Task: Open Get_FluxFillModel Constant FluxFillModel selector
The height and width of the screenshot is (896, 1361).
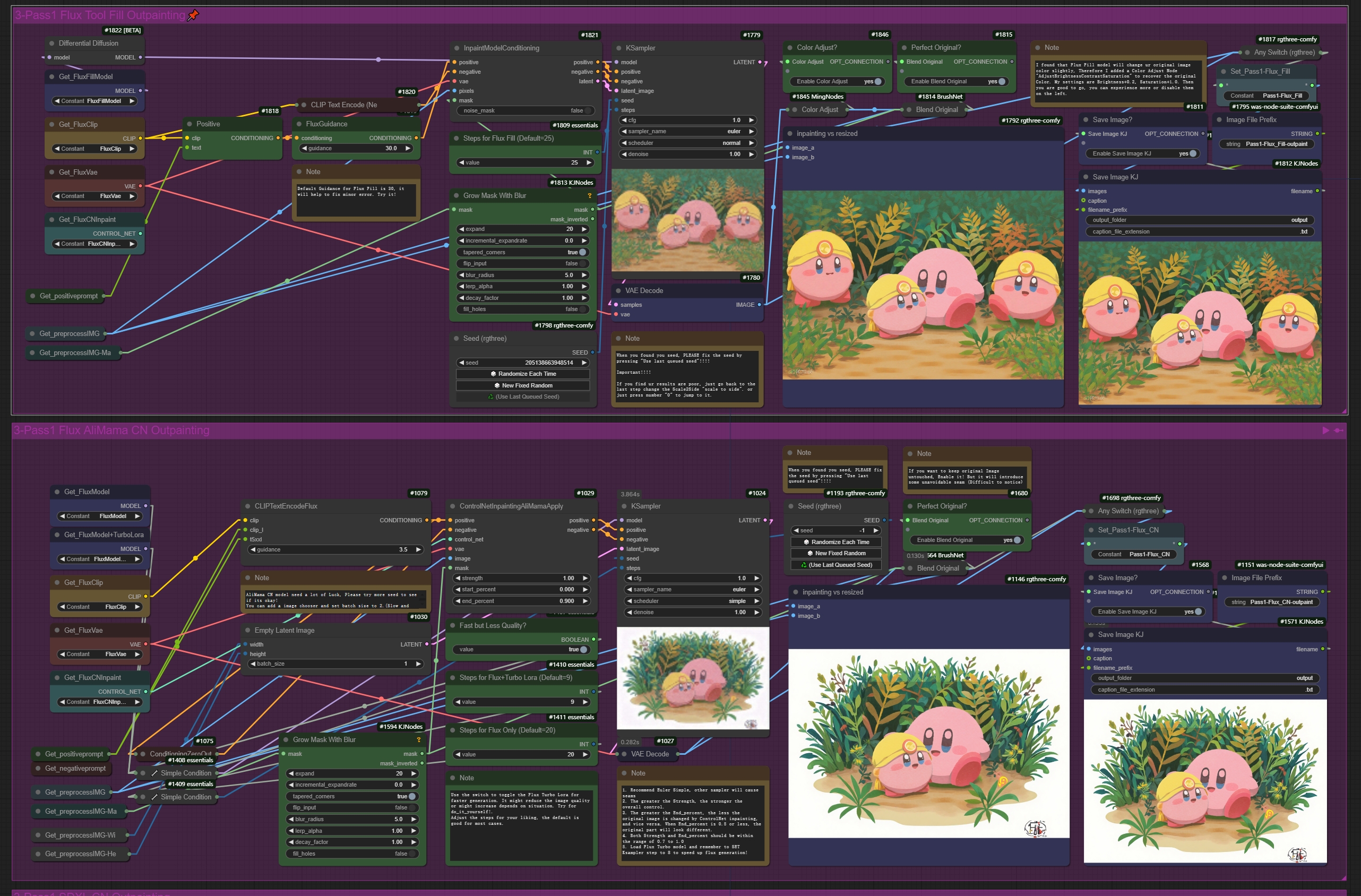Action: click(95, 101)
